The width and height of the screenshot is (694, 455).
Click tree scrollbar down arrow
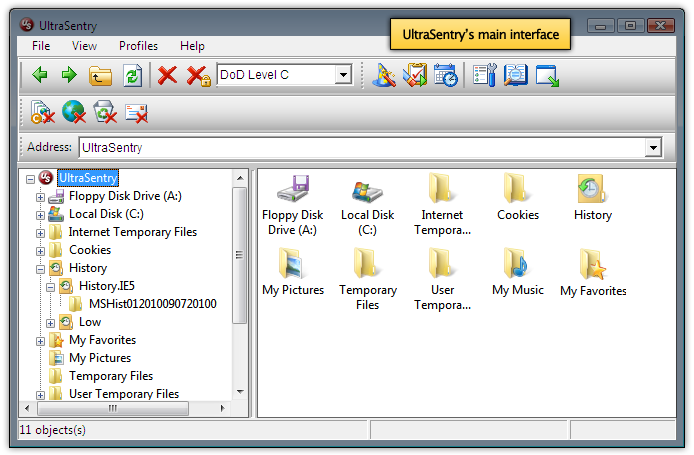[240, 391]
